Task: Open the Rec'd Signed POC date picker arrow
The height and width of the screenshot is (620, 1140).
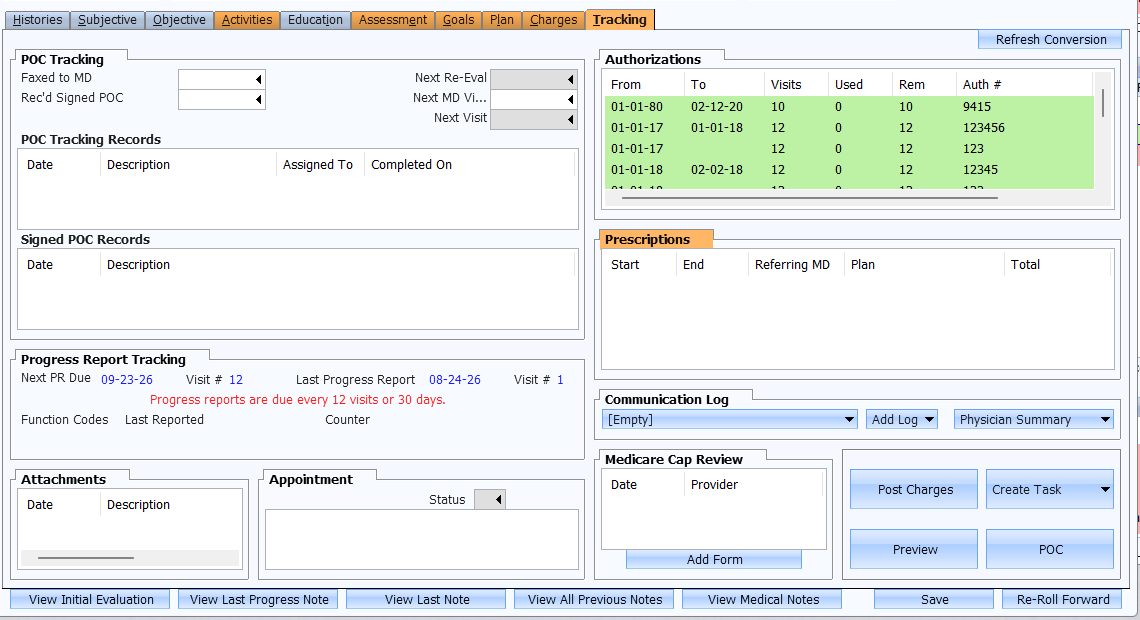Action: coord(258,100)
